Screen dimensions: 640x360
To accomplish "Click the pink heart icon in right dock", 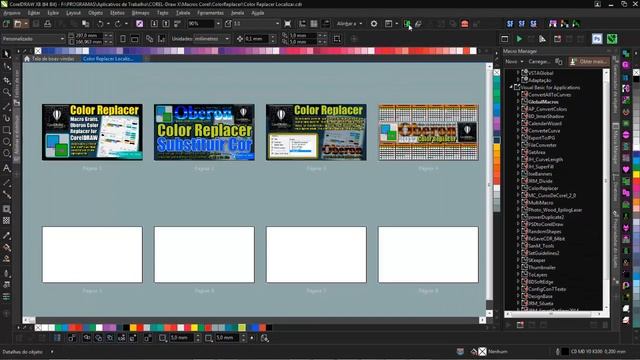I will 626,169.
